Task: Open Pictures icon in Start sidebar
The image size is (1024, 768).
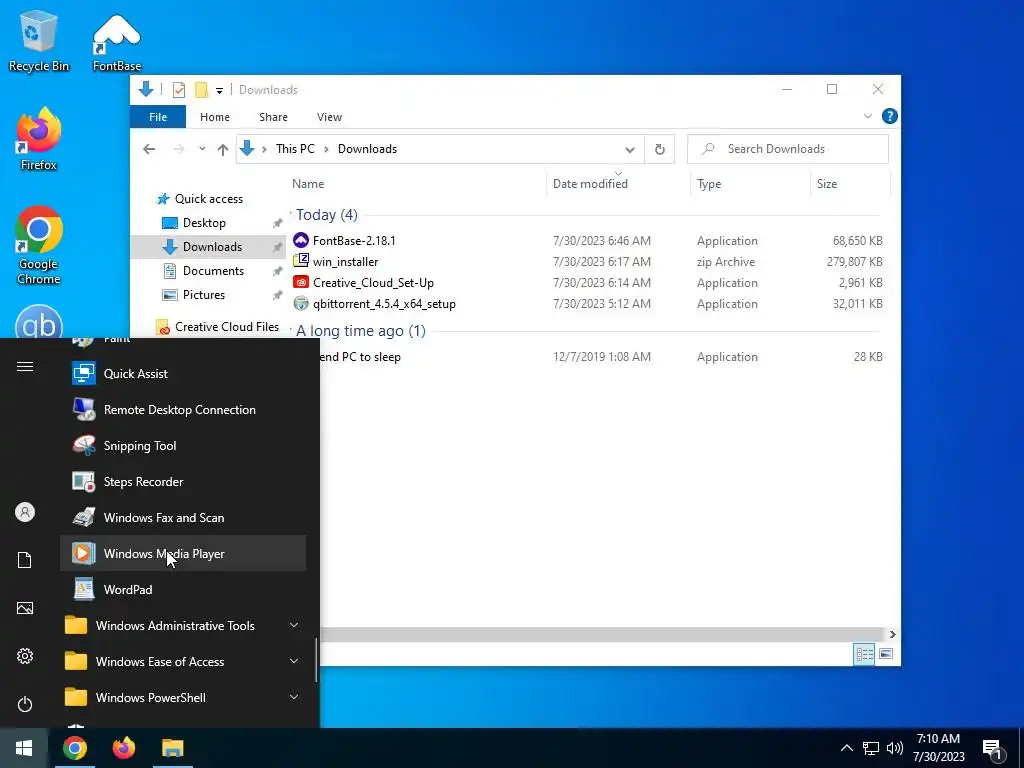Action: coord(25,608)
